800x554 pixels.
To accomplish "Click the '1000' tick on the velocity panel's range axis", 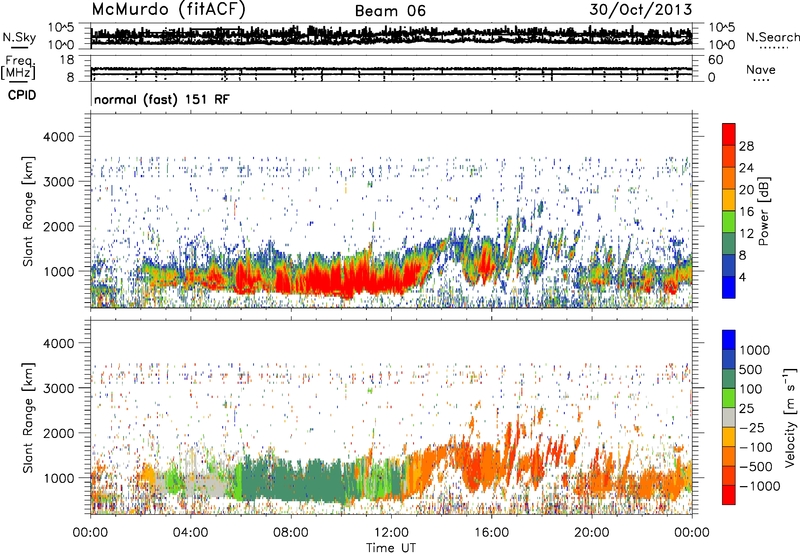I will pyautogui.click(x=58, y=477).
